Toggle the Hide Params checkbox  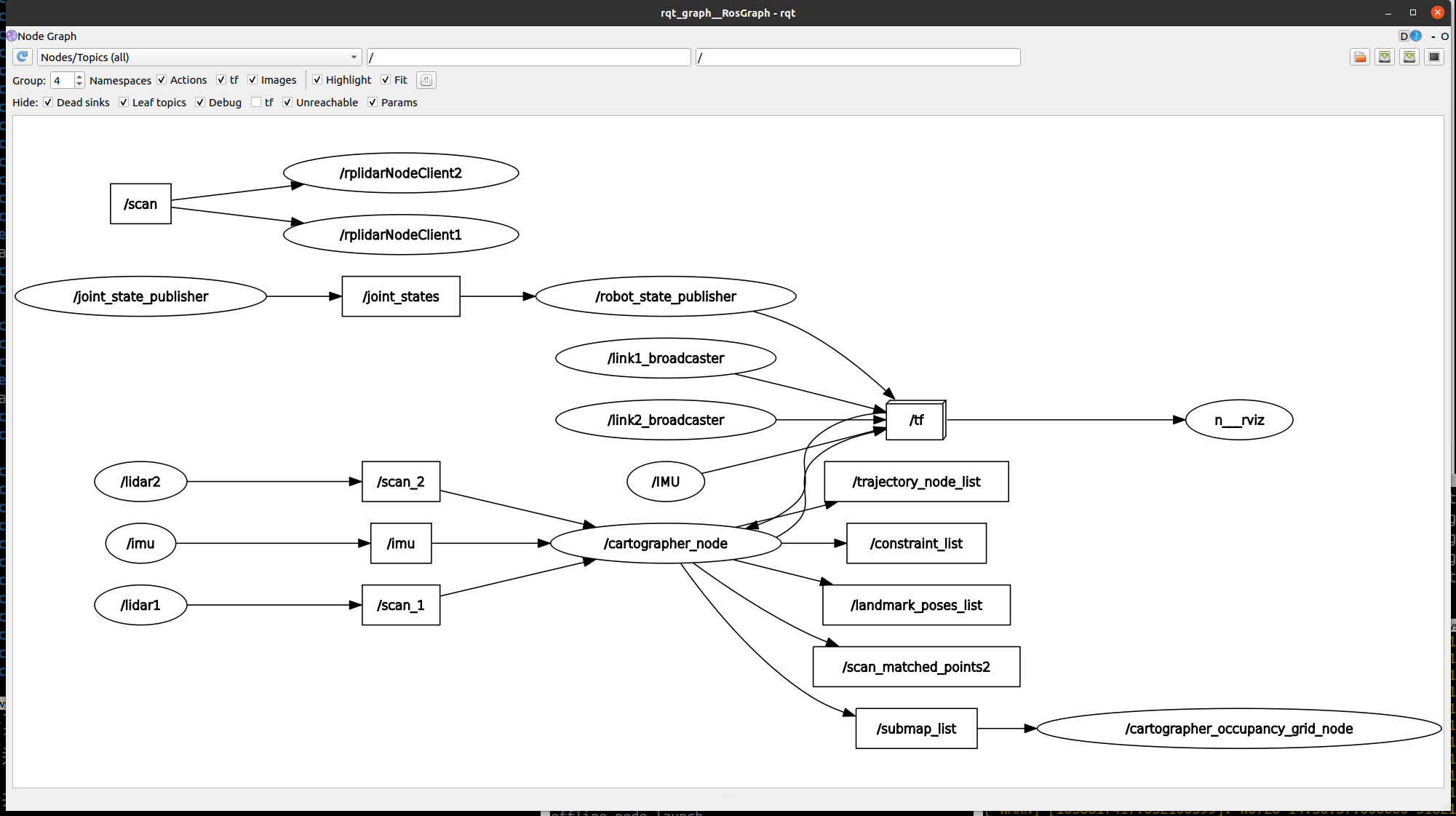[373, 103]
